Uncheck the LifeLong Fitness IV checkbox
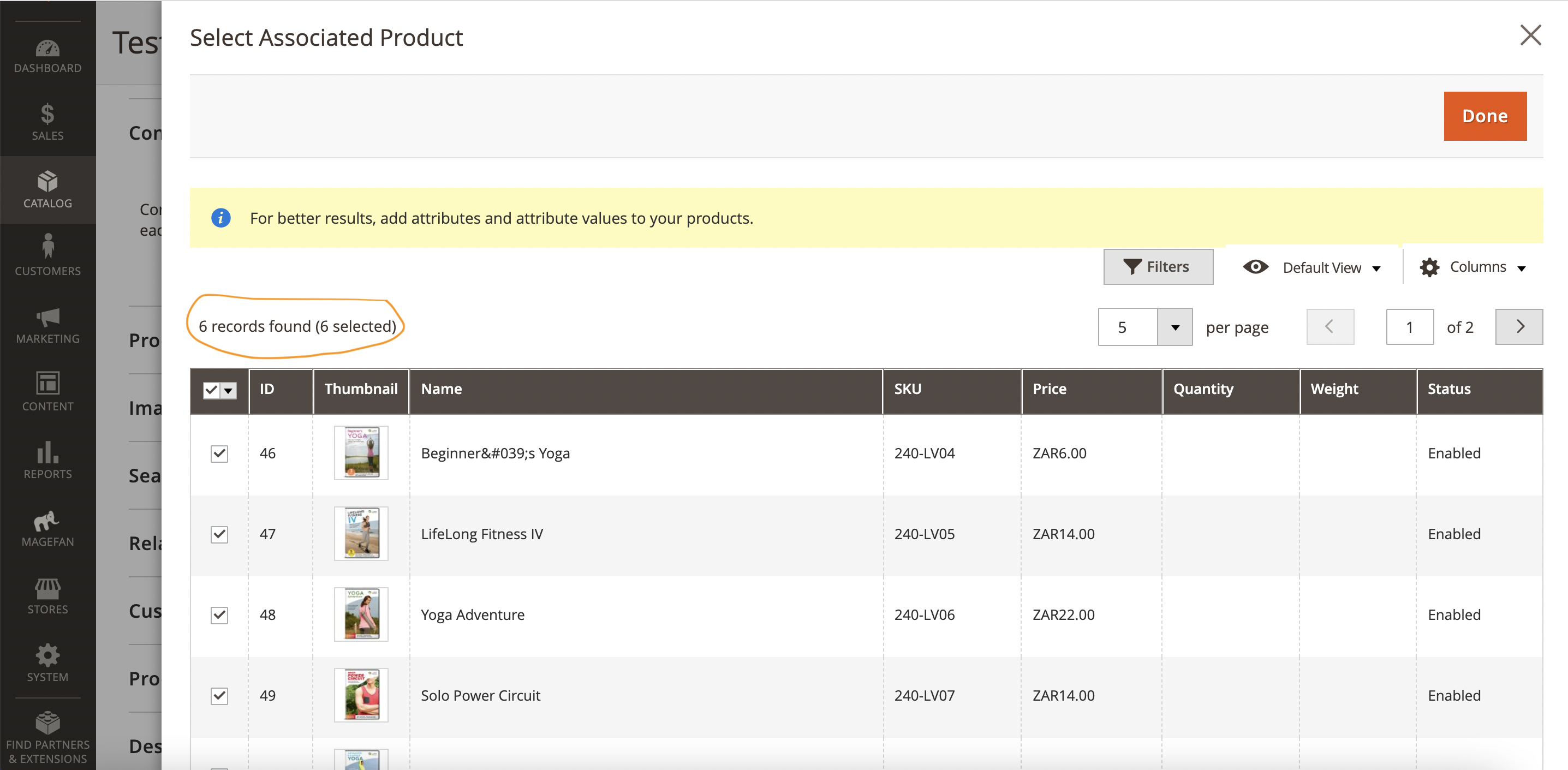Viewport: 1568px width, 770px height. [219, 534]
